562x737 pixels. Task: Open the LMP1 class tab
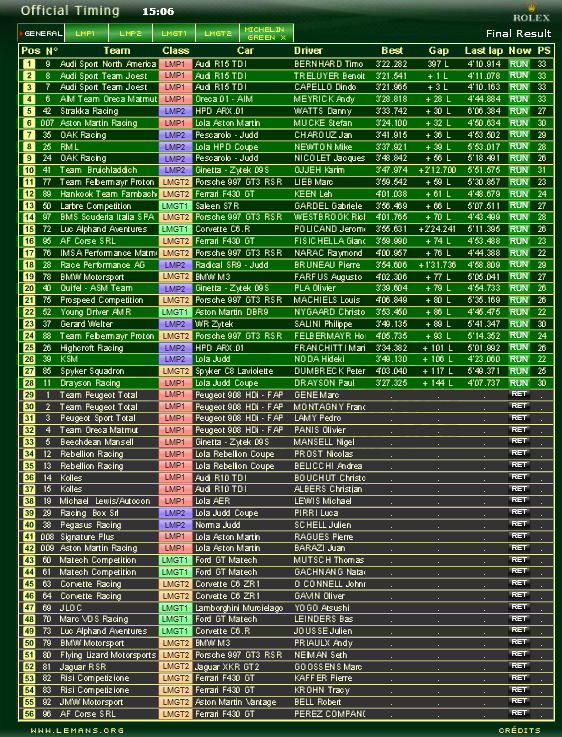click(x=86, y=33)
